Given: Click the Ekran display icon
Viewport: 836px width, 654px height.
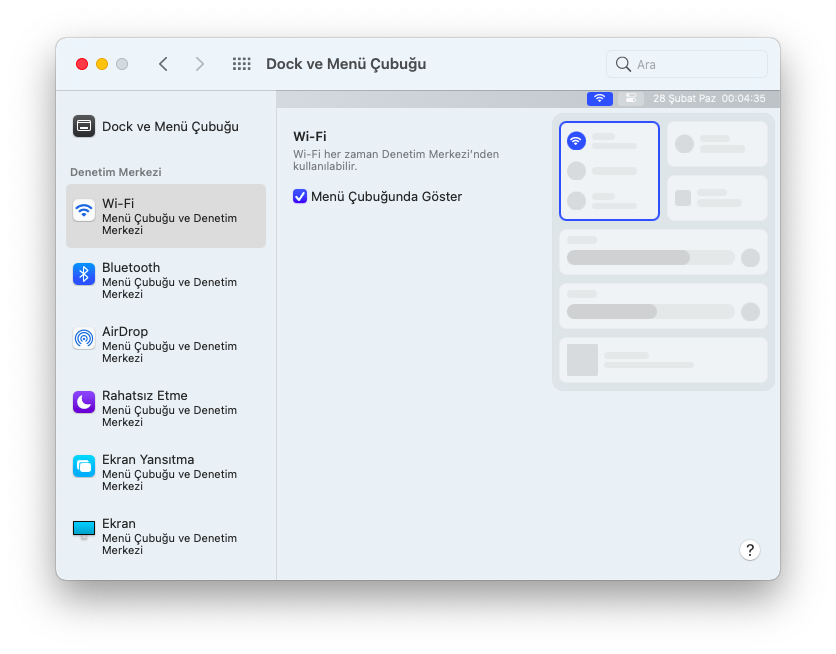Looking at the screenshot, I should (84, 529).
